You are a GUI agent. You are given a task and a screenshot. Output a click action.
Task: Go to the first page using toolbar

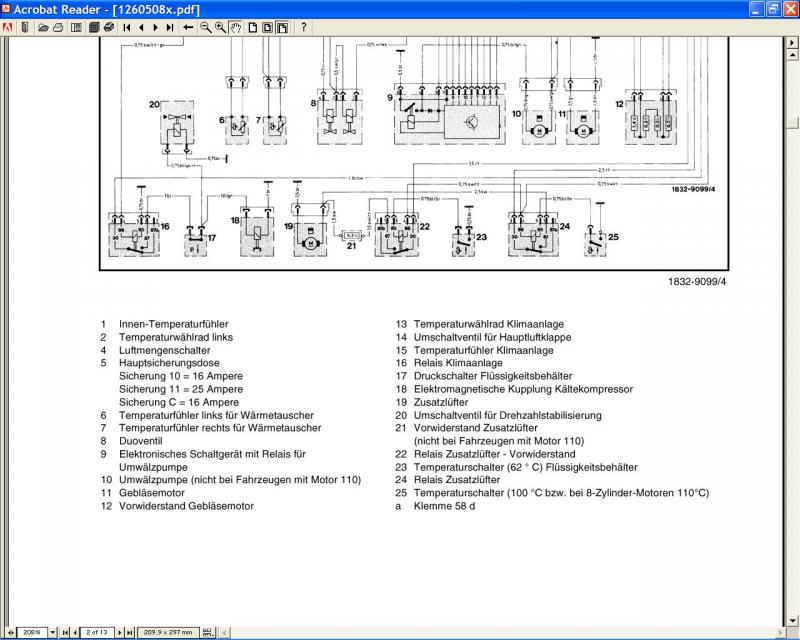pos(127,27)
